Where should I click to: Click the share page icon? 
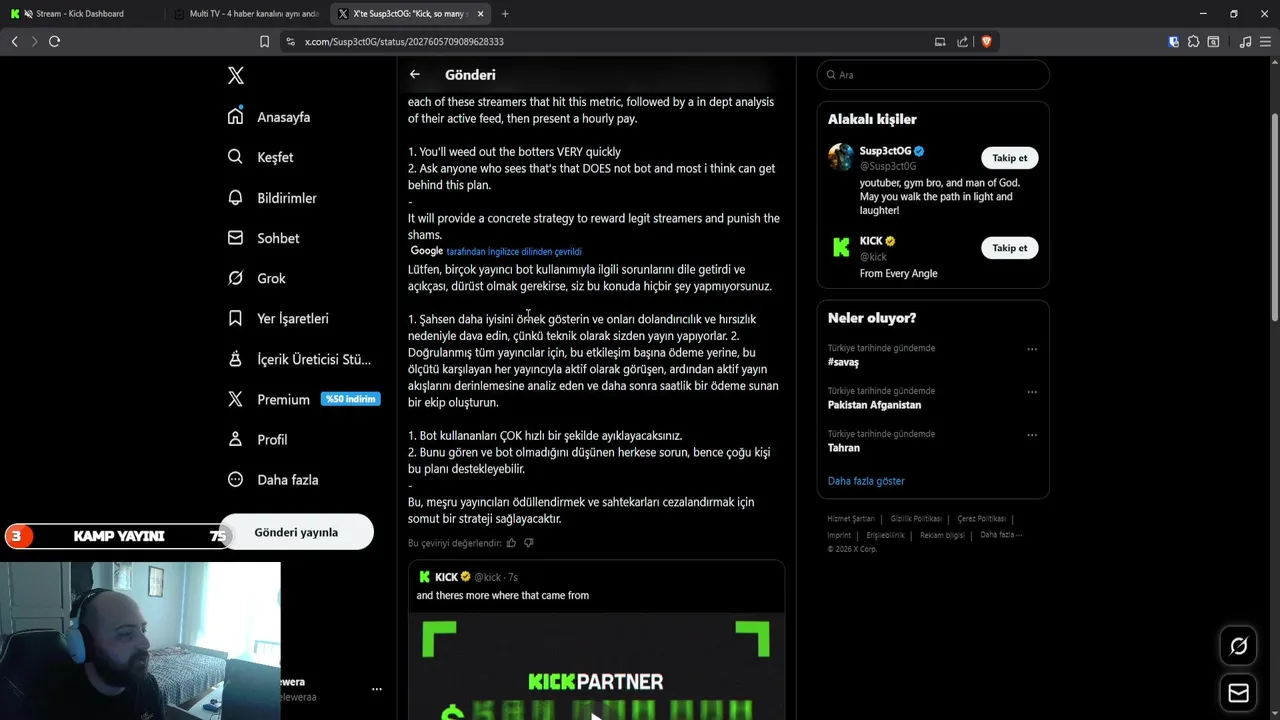[962, 42]
